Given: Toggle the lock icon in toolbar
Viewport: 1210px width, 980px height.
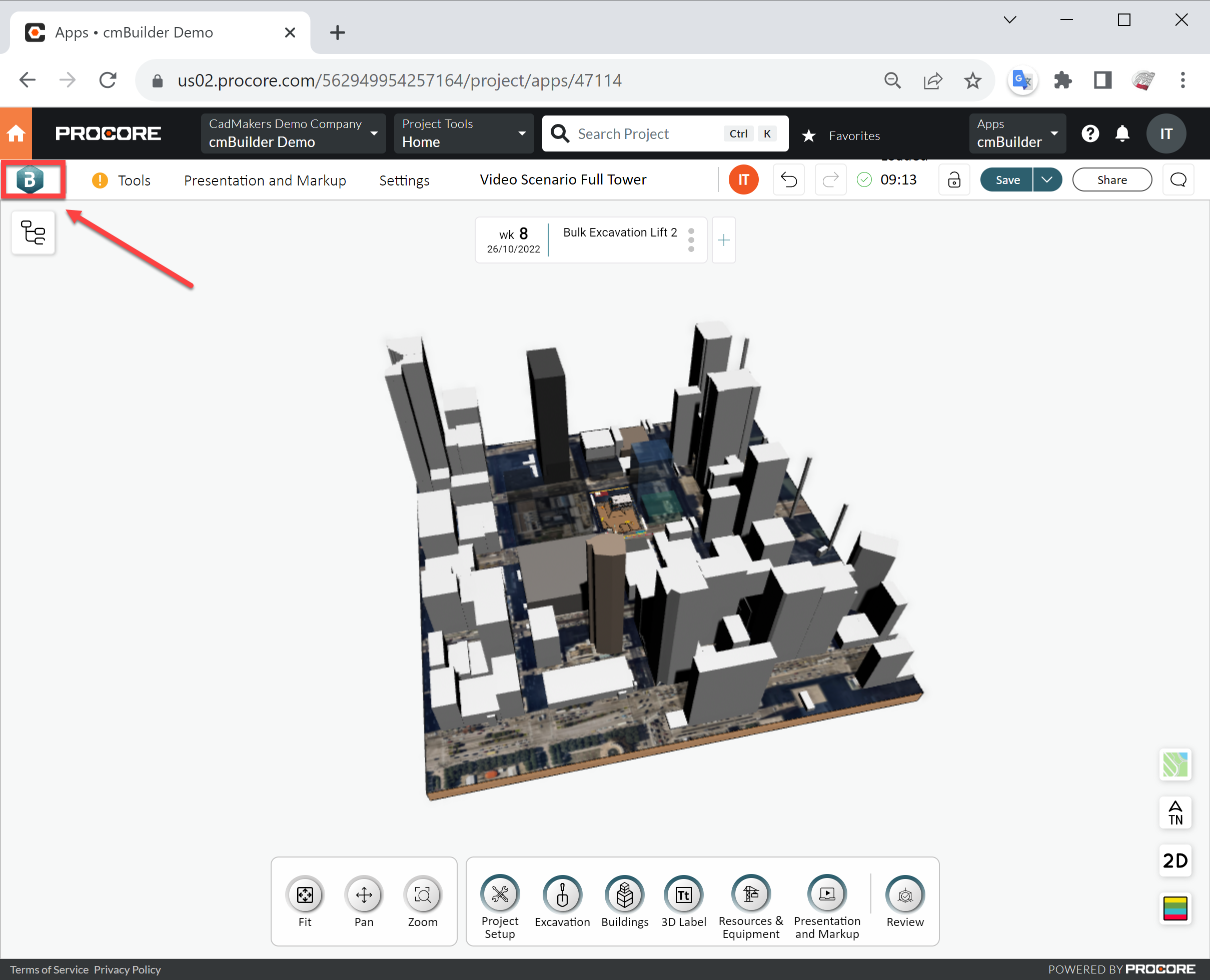Looking at the screenshot, I should click(x=954, y=179).
